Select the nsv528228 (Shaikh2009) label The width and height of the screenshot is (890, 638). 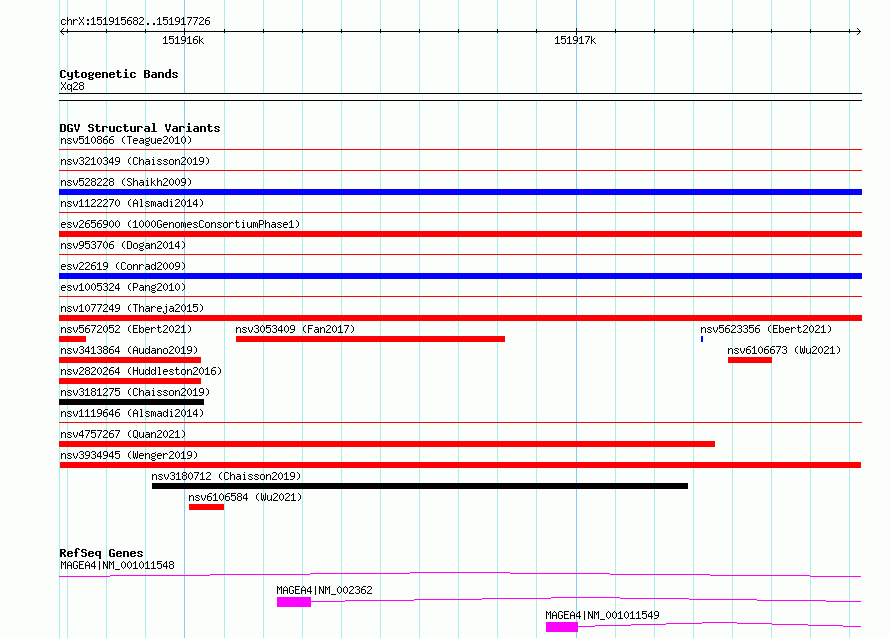click(x=126, y=182)
